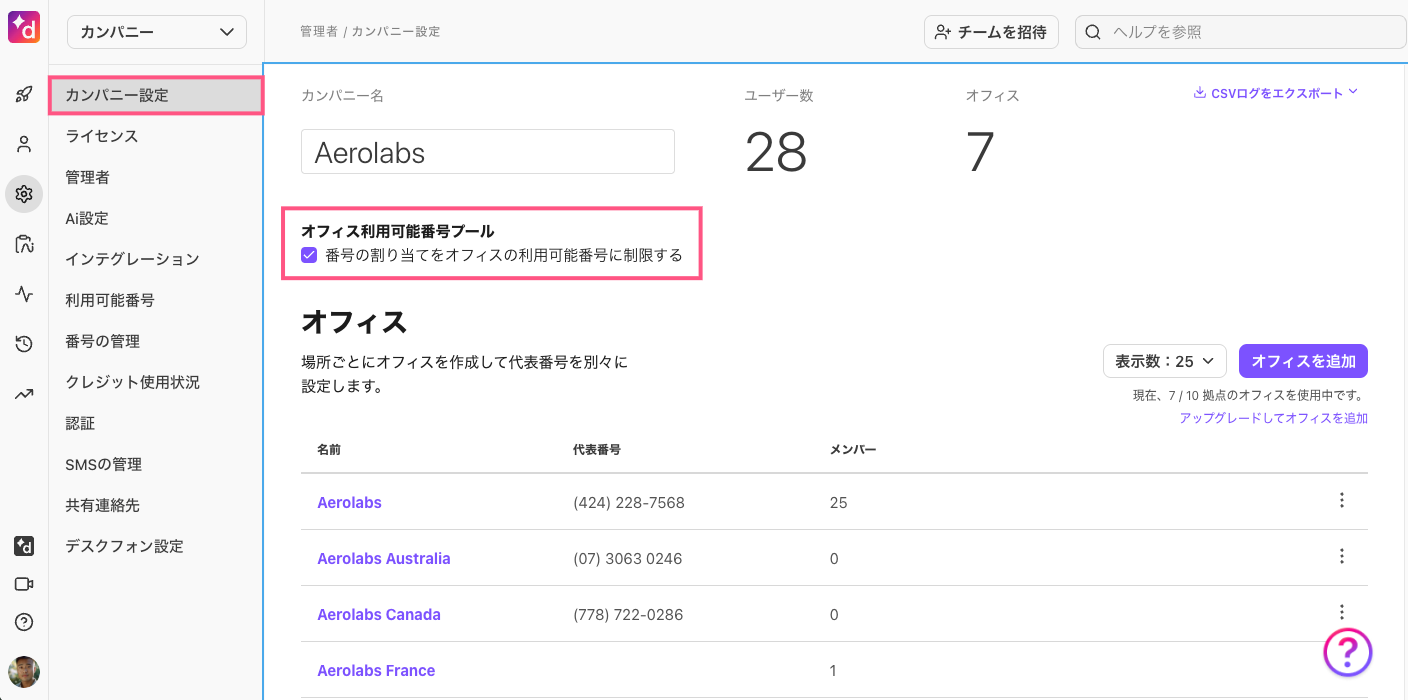Open the settings gear icon in sidebar
Image resolution: width=1408 pixels, height=700 pixels.
tap(24, 194)
